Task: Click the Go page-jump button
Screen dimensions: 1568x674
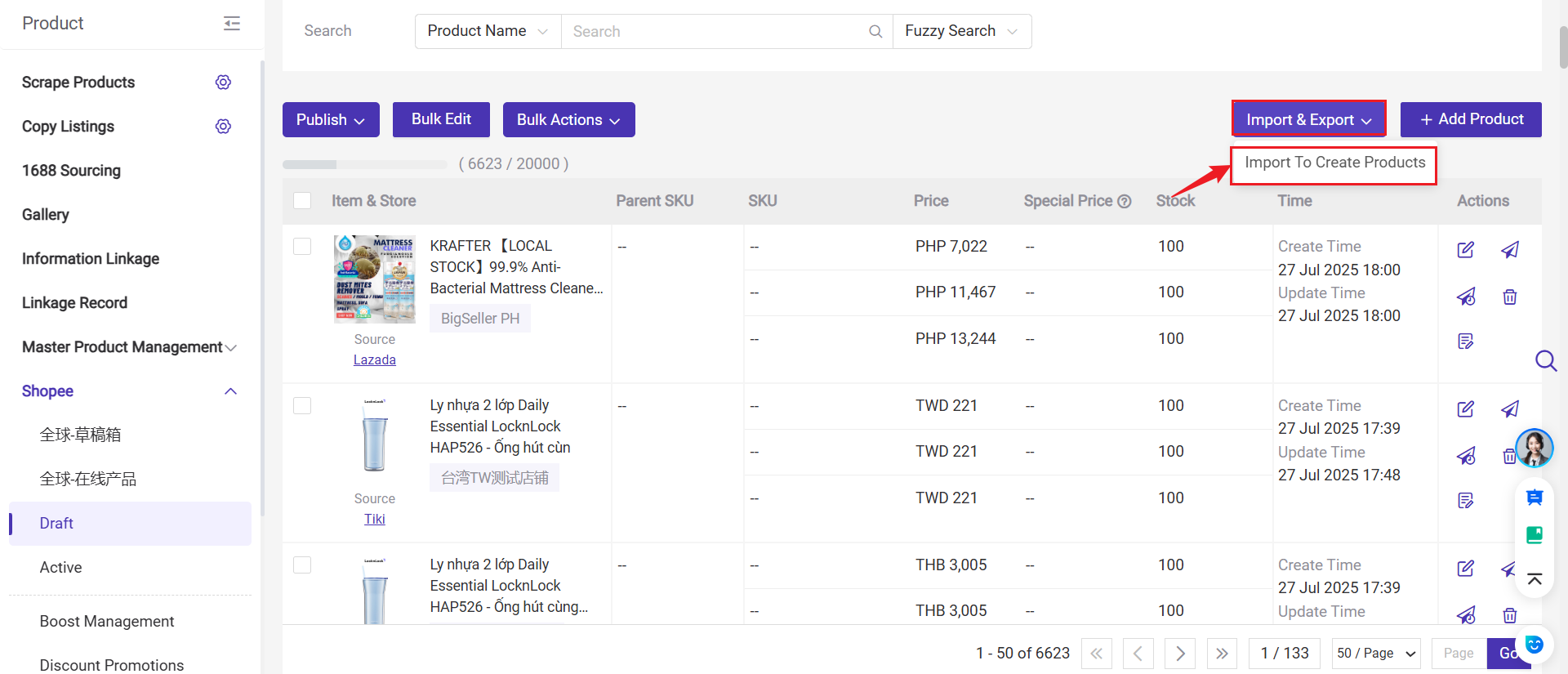Action: [1508, 654]
